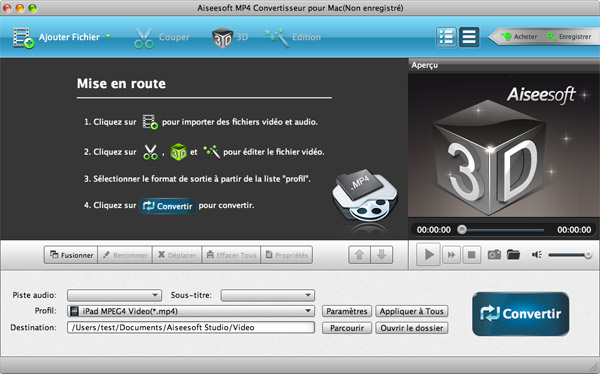
Task: Move item down with the down arrow
Action: (x=382, y=255)
